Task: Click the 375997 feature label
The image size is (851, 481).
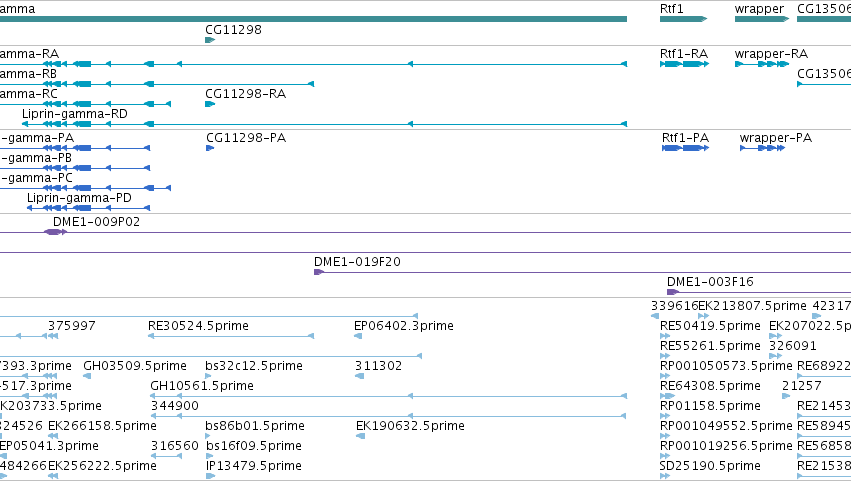Action: click(72, 326)
